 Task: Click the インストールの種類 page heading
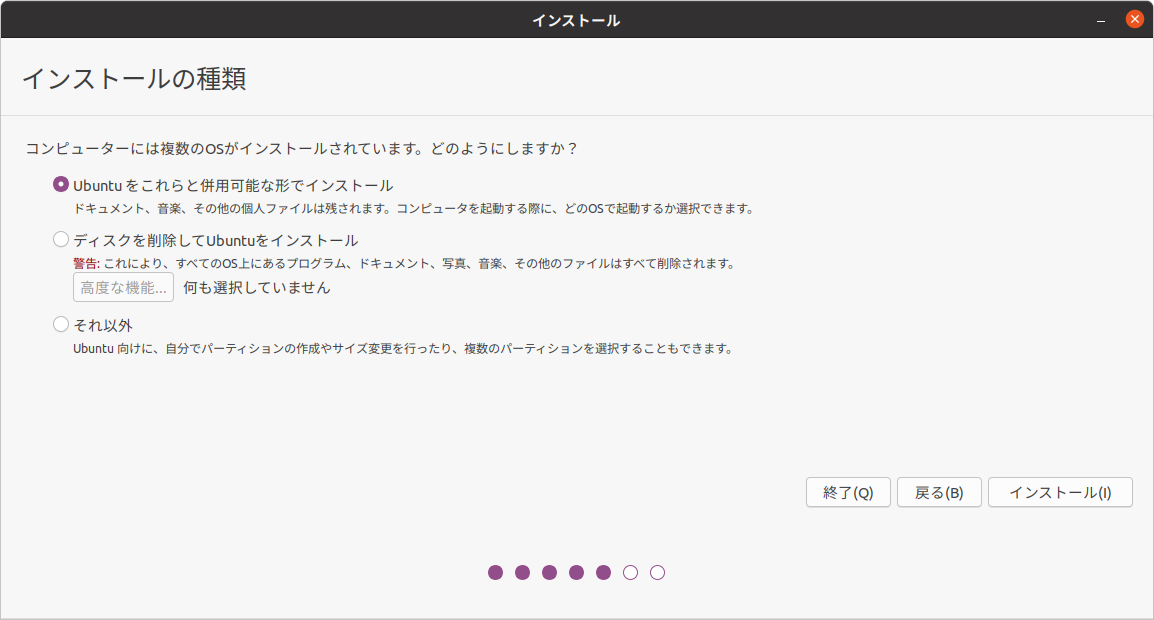[135, 79]
